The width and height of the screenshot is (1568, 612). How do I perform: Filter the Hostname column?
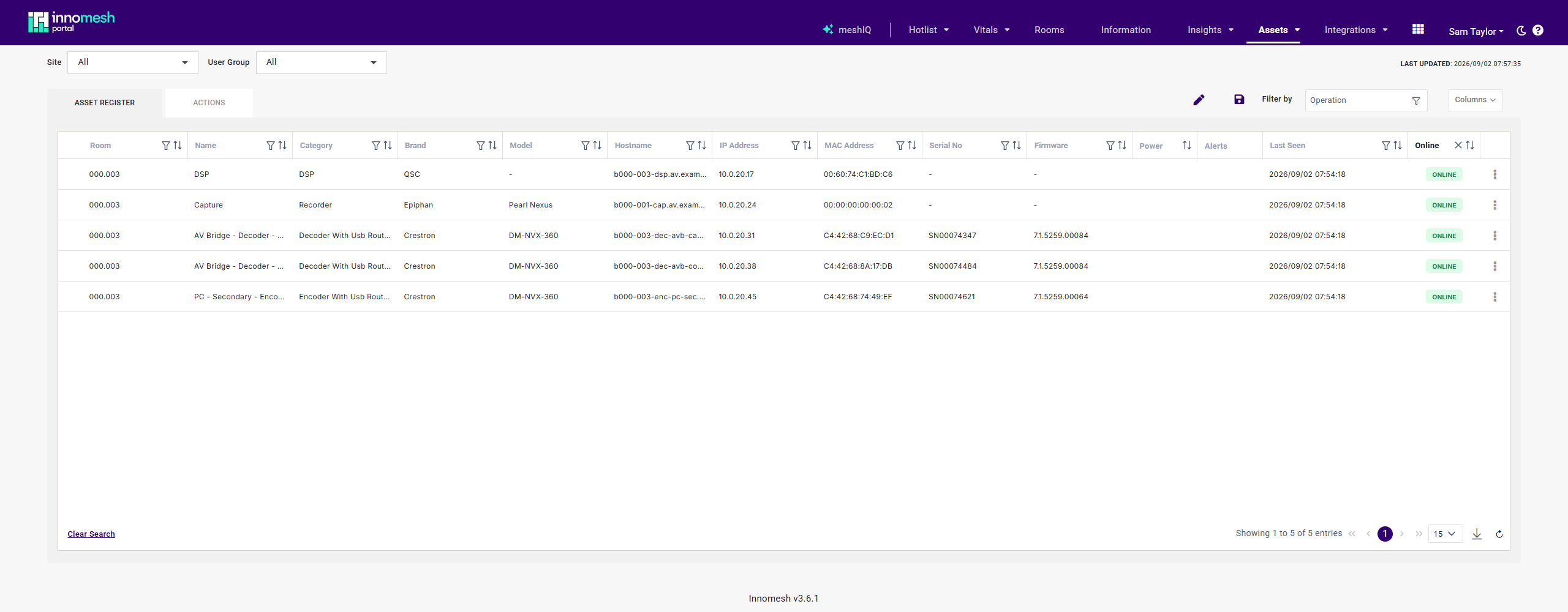pos(690,146)
